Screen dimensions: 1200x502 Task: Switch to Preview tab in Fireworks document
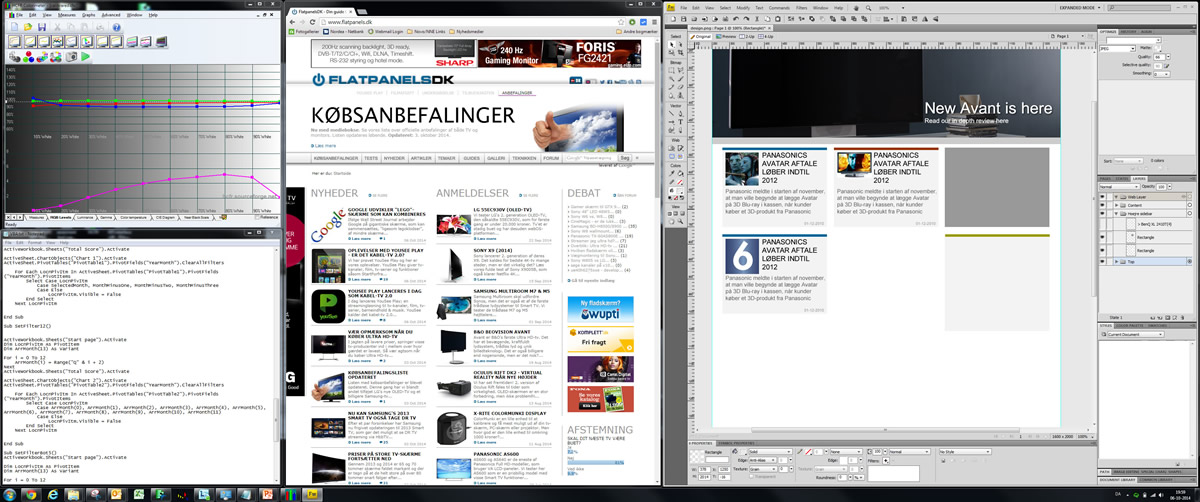726,36
